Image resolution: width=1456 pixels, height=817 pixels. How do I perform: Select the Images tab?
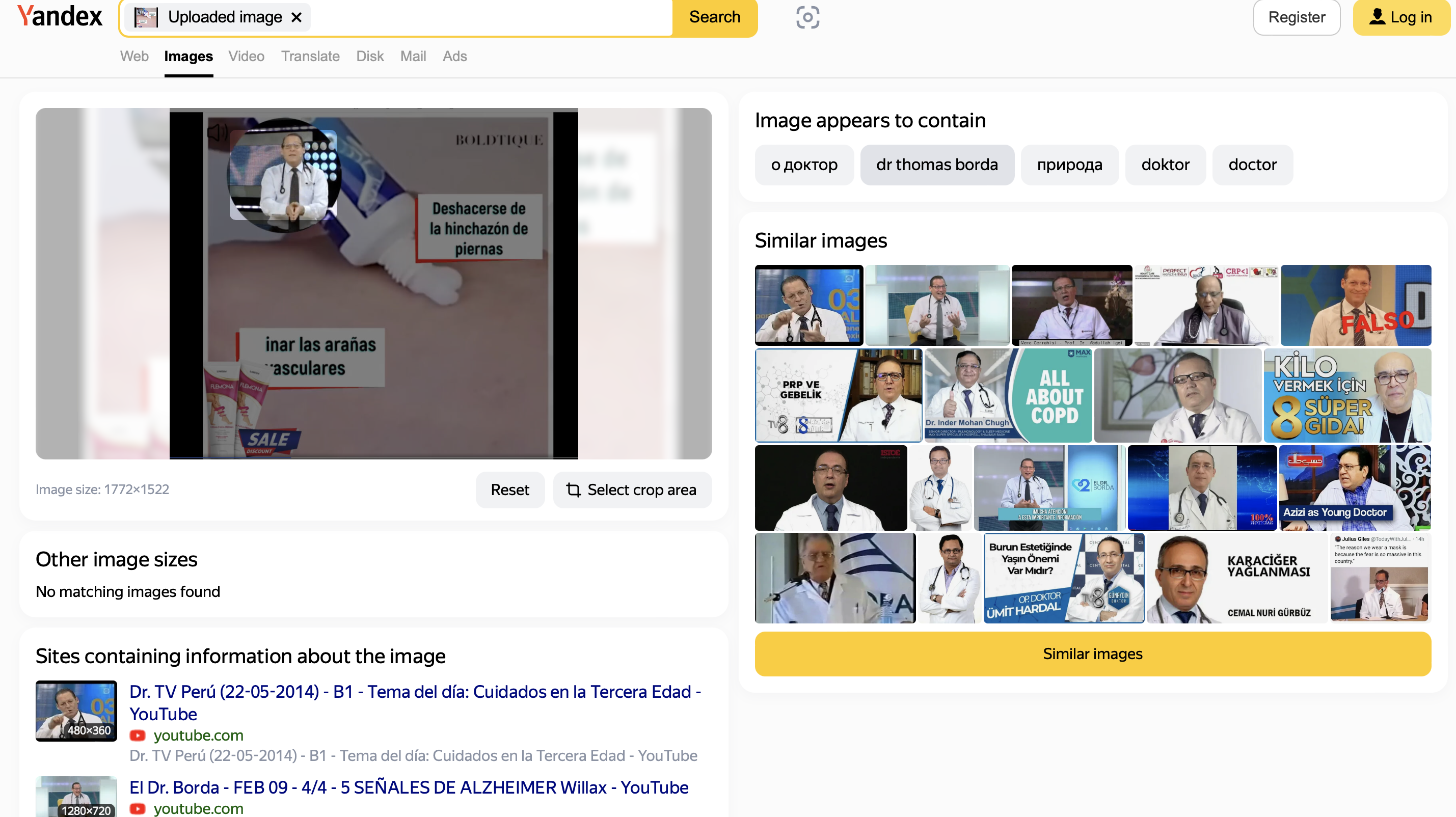click(188, 57)
